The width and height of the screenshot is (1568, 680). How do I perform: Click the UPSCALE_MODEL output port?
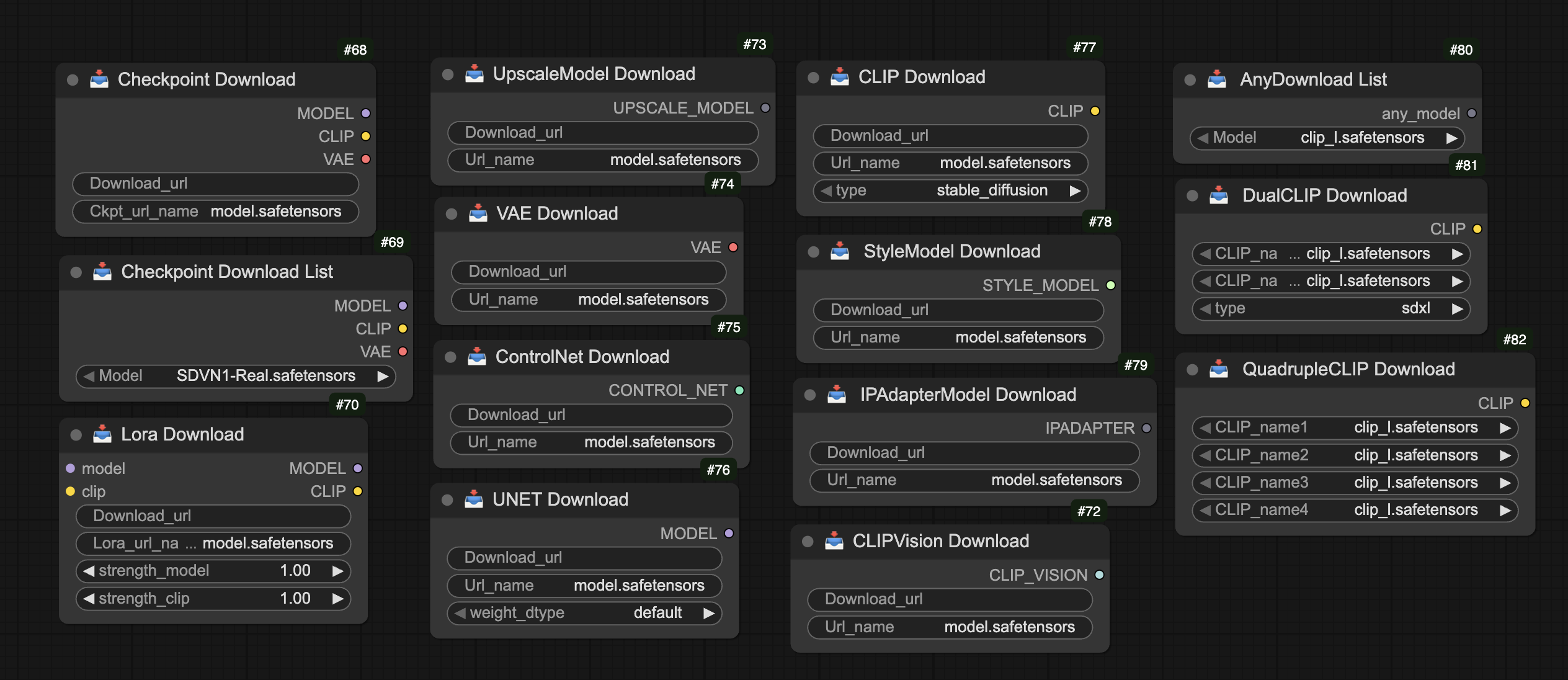tap(765, 108)
